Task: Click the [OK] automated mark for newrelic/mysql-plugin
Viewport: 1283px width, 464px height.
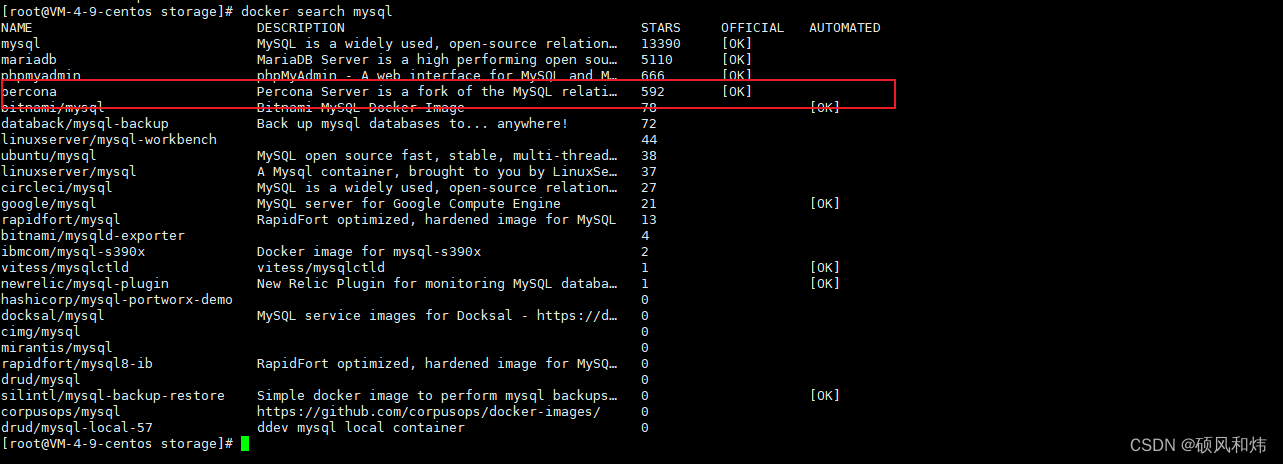Action: [x=825, y=284]
